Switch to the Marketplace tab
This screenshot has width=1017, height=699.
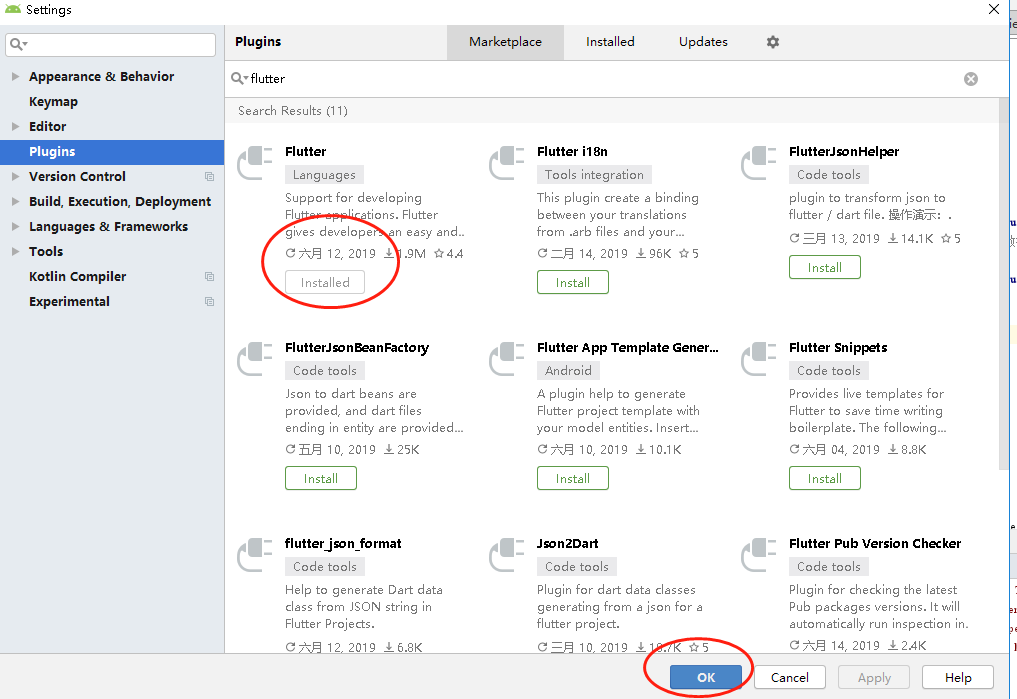[505, 42]
